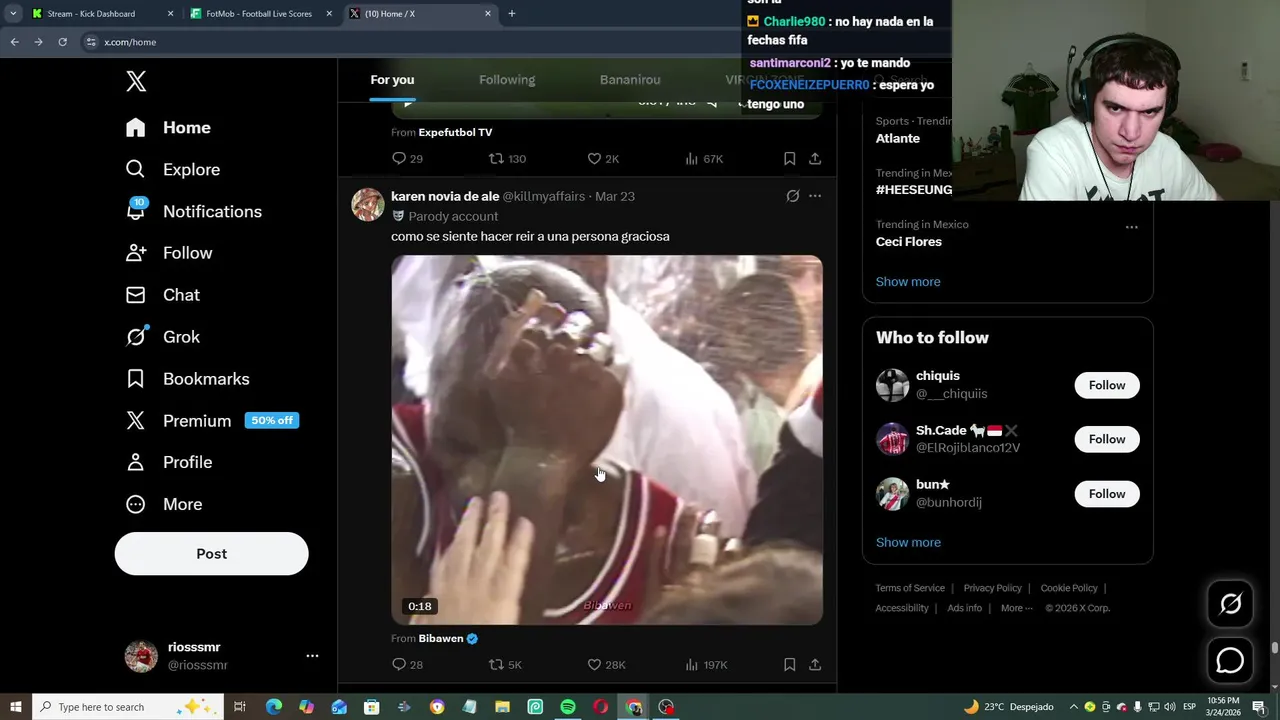1280x720 pixels.
Task: Open karen novia de ale profile name
Action: click(445, 196)
